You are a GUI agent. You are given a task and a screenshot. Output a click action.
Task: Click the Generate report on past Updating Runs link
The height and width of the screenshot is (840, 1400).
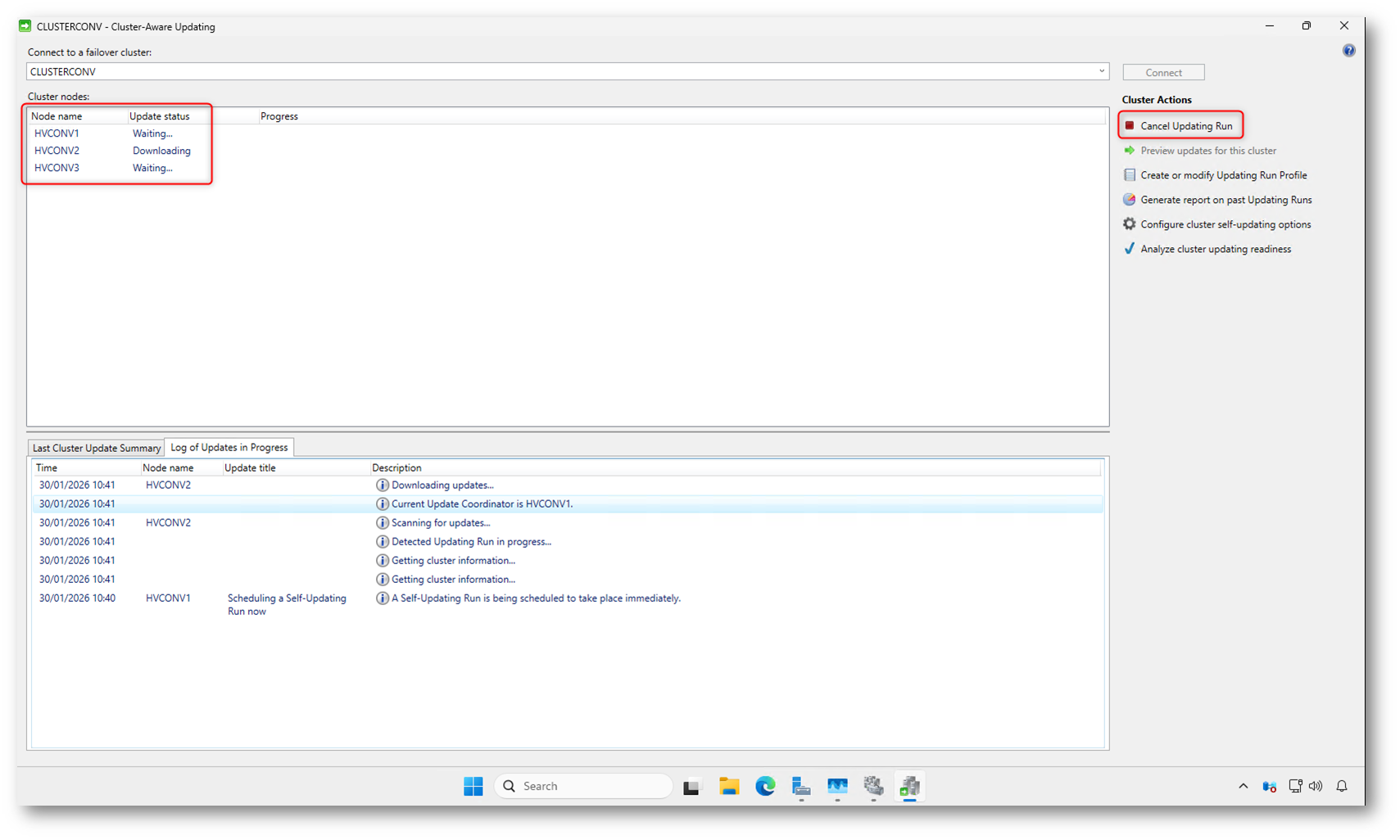click(x=1226, y=200)
